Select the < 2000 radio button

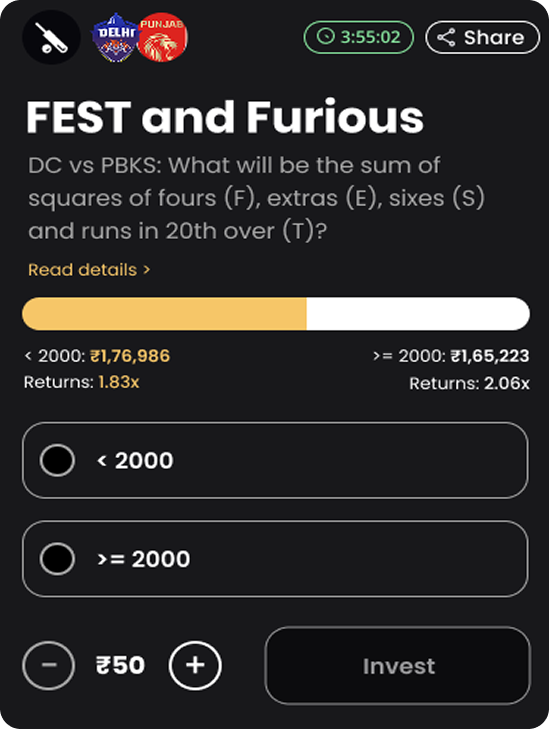click(x=57, y=460)
